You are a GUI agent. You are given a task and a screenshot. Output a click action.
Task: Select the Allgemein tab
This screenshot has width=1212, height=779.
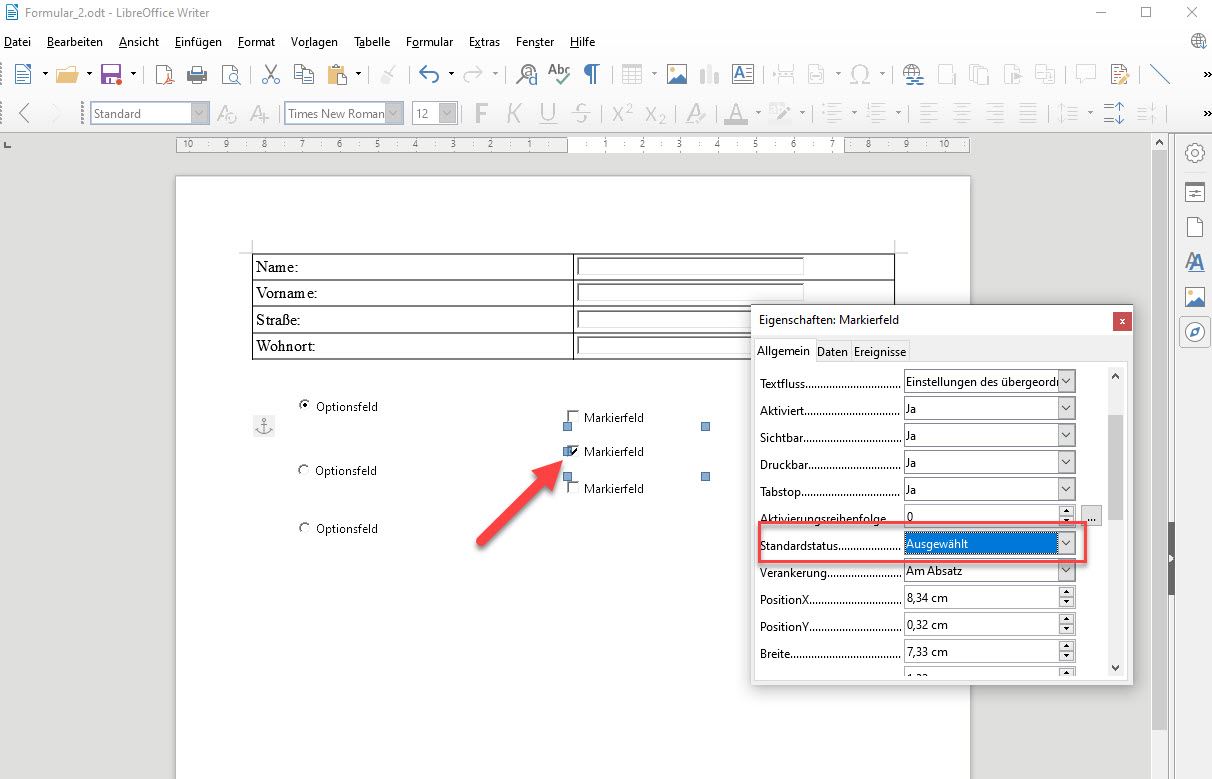[784, 351]
